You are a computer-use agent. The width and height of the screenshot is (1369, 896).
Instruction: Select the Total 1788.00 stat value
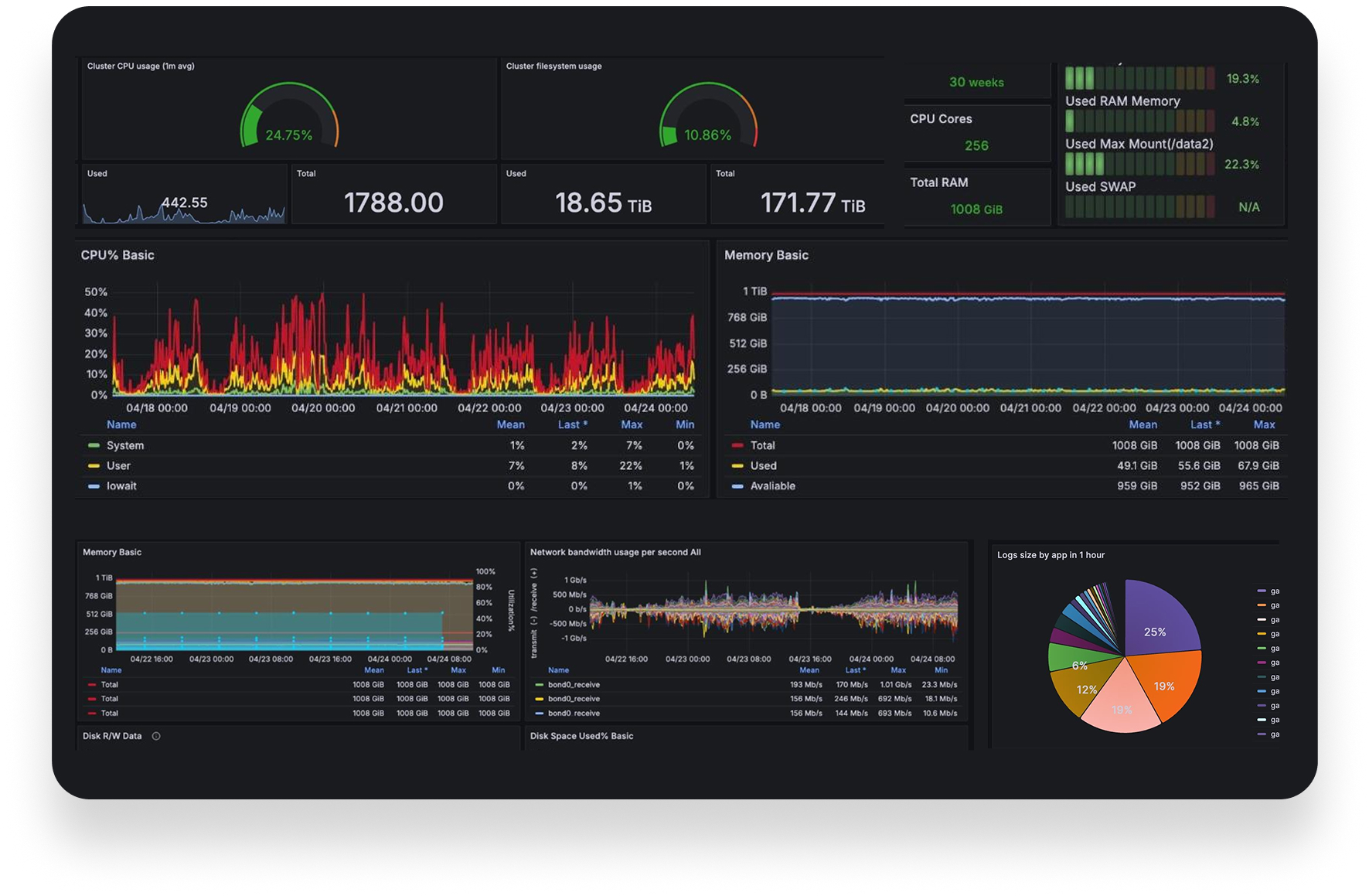point(393,203)
